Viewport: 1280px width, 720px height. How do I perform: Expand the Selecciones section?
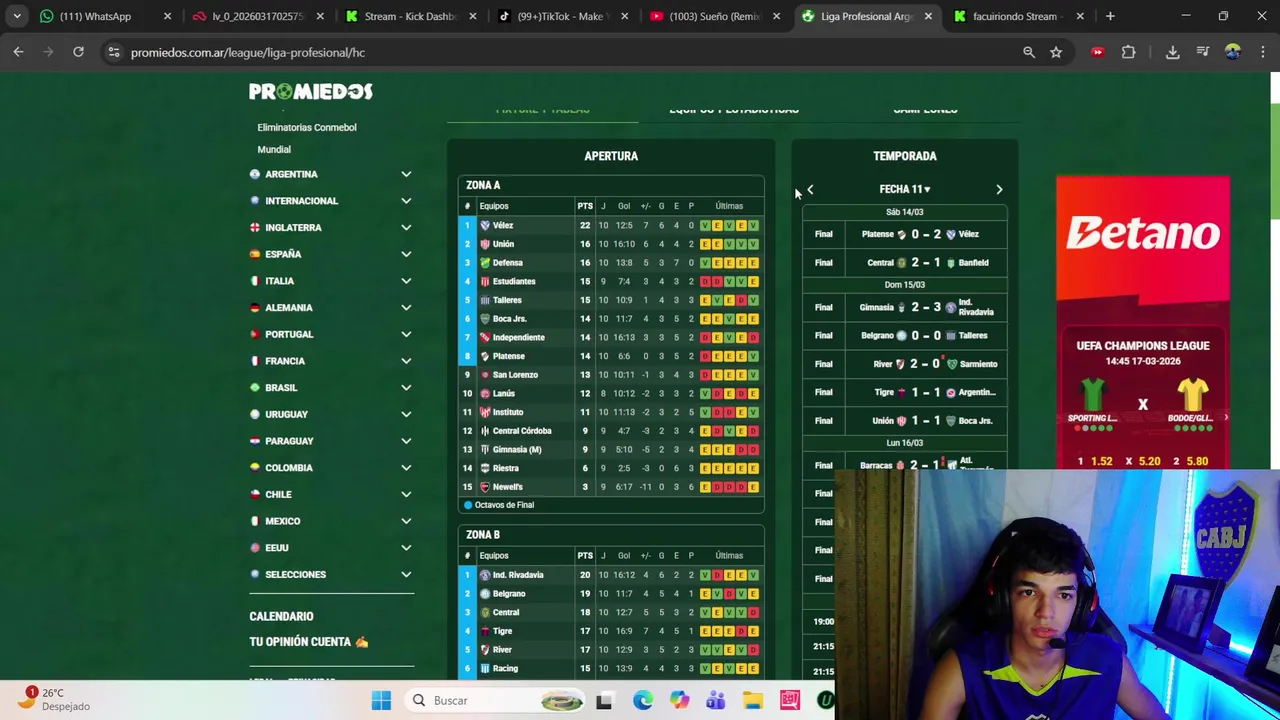[x=406, y=574]
